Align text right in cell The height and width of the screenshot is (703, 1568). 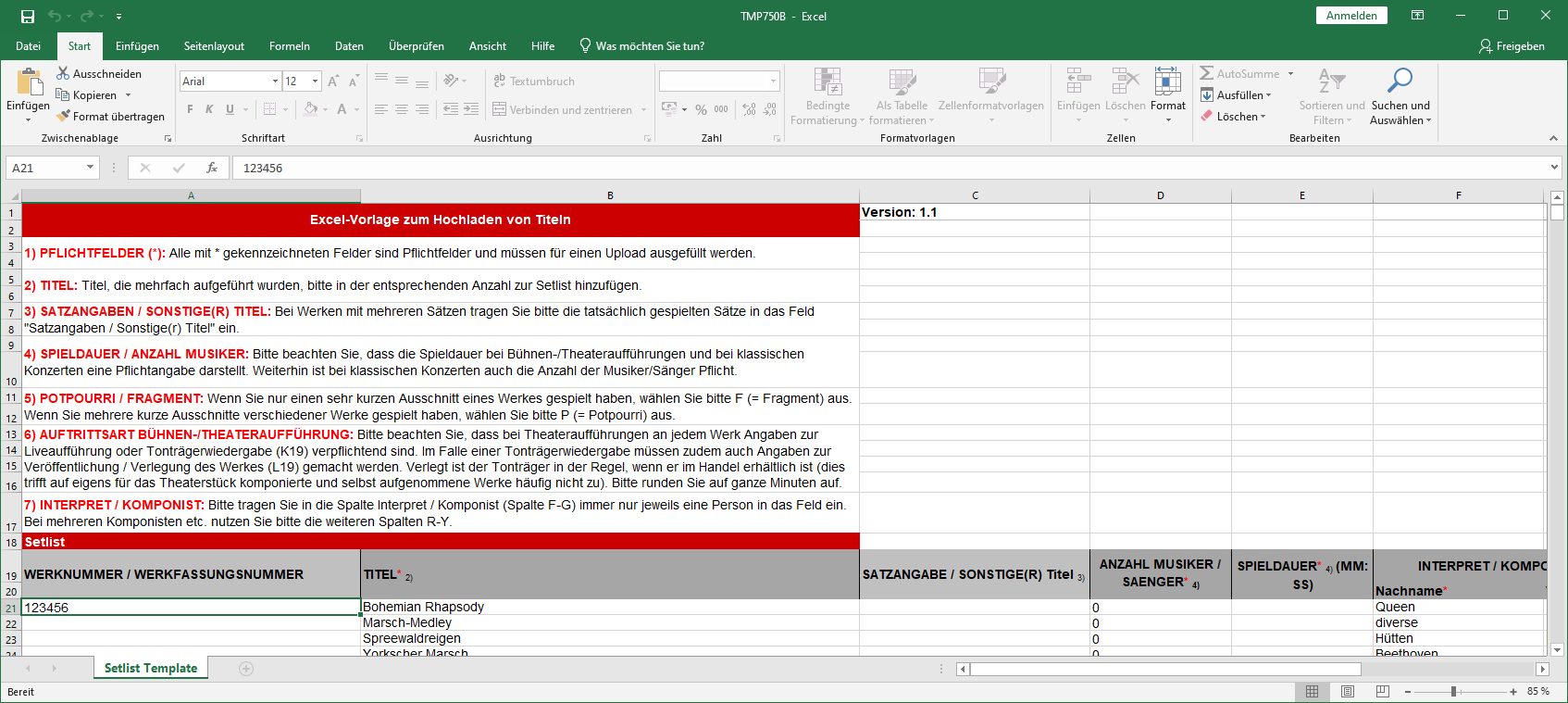[x=422, y=109]
